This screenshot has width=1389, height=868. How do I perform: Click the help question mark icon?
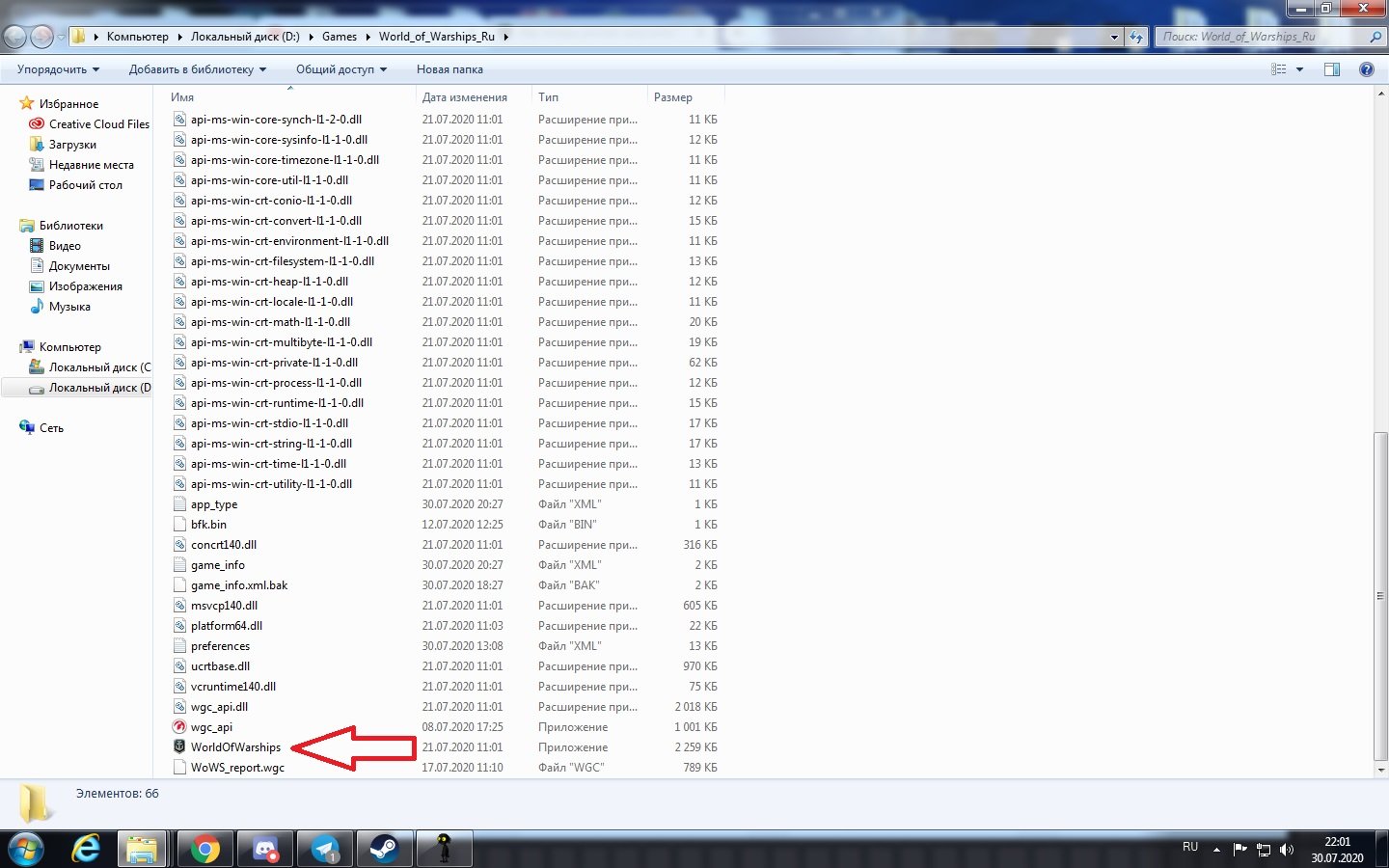coord(1366,69)
